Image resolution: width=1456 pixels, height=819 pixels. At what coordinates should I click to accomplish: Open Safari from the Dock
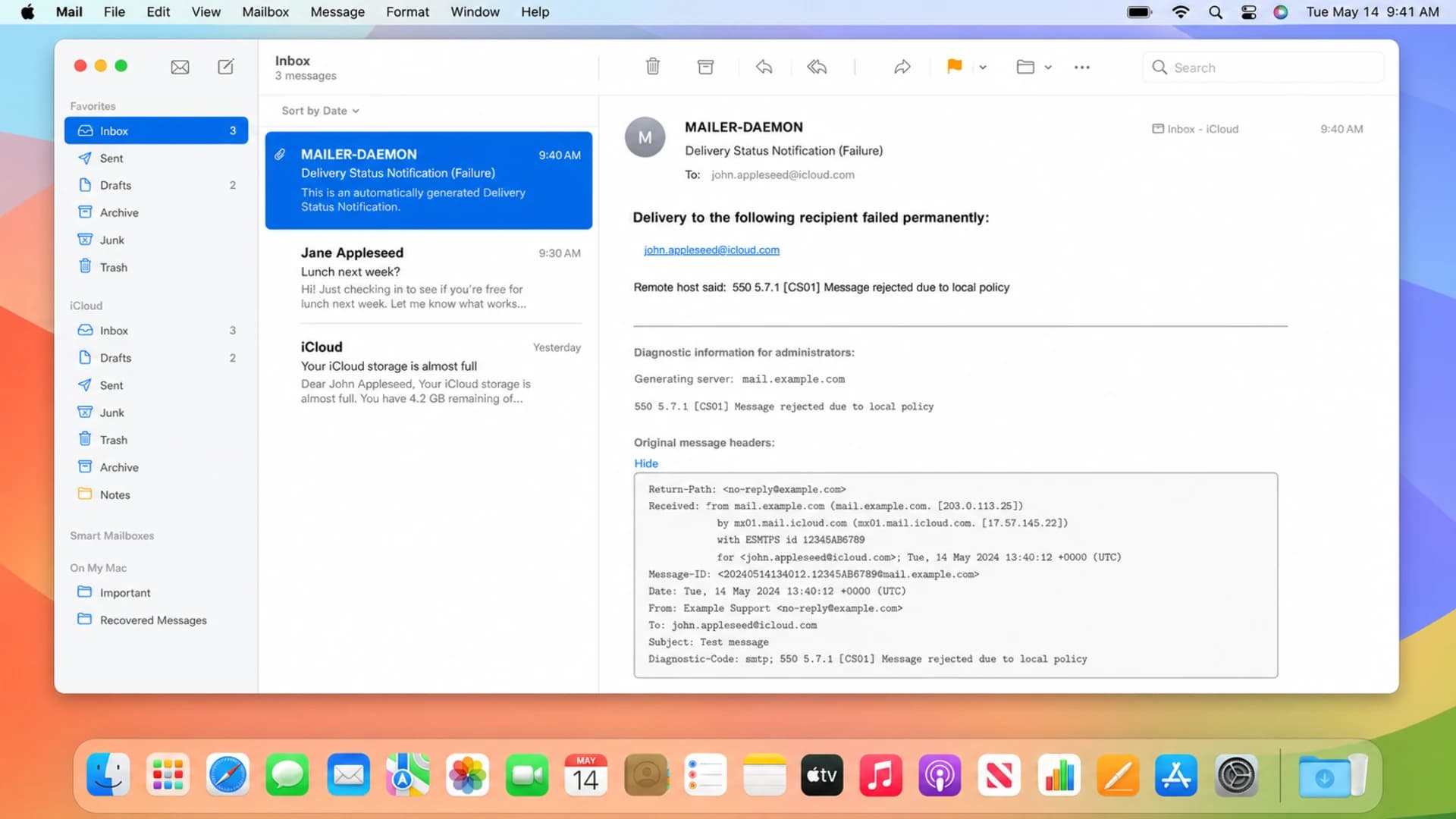(x=227, y=775)
